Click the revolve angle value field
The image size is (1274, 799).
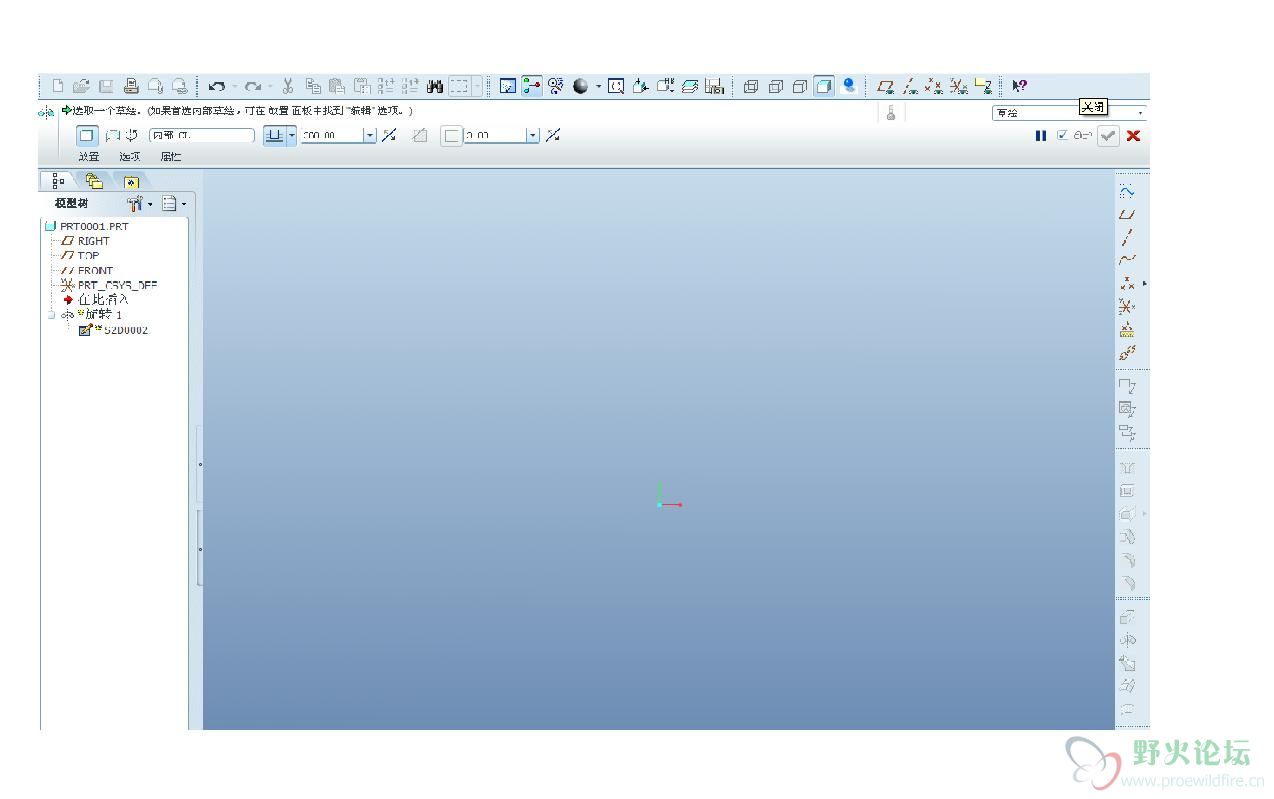tap(332, 135)
